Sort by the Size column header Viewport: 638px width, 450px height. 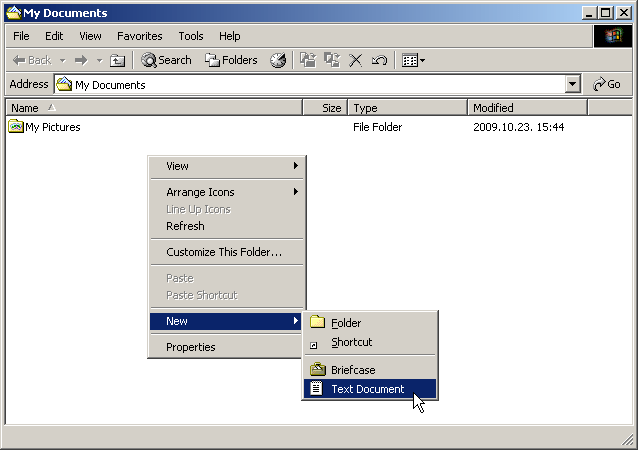pos(325,108)
